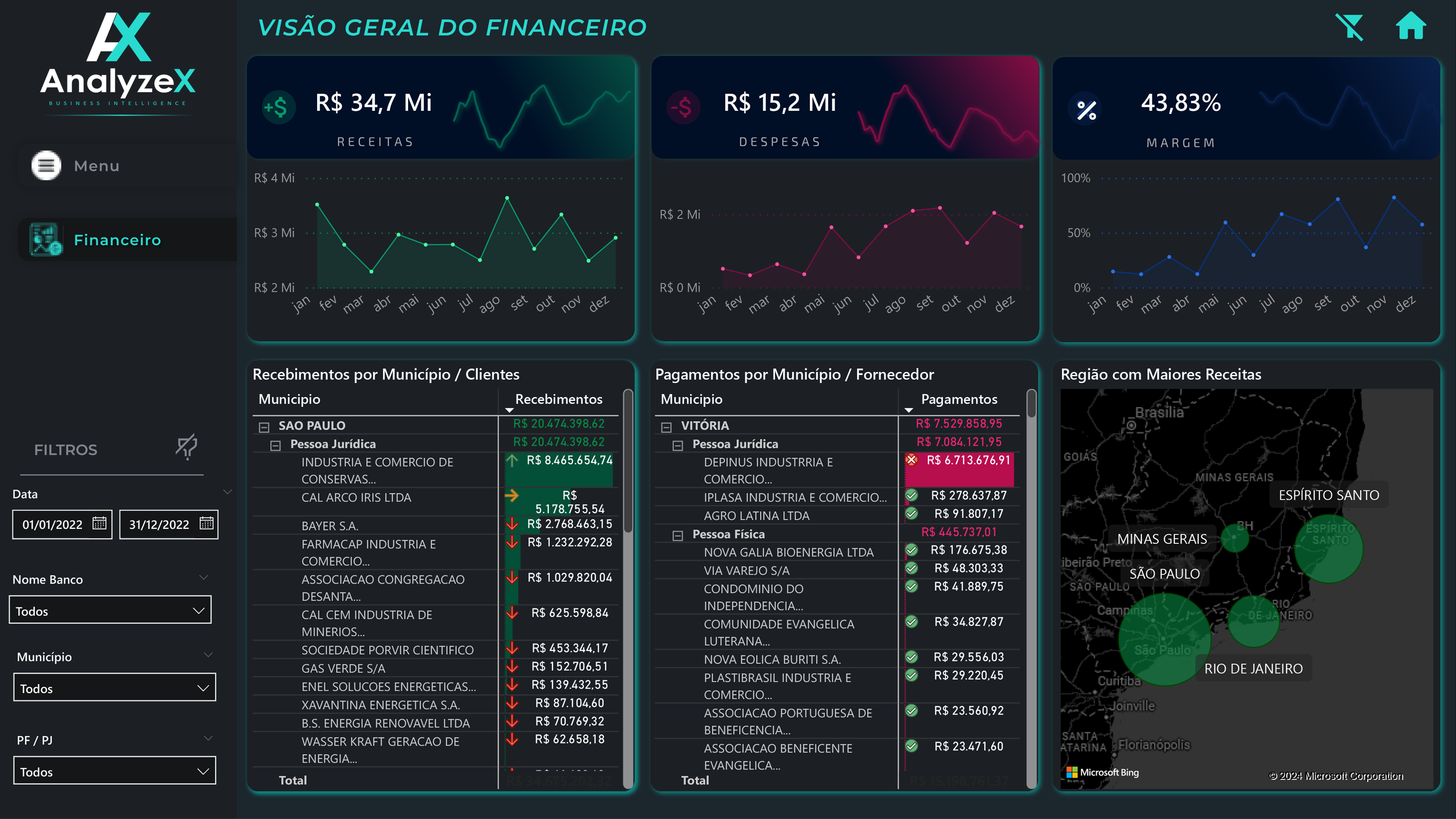Click the clear filters icon at top right
Viewport: 1456px width, 819px height.
click(1349, 27)
